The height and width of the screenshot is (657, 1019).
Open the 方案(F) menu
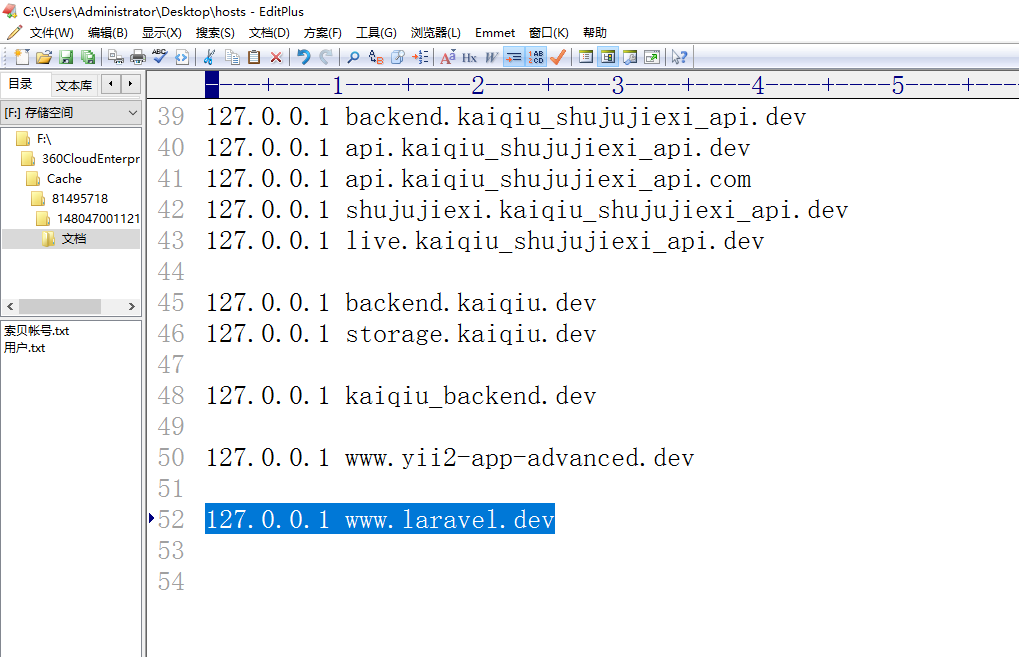[322, 32]
